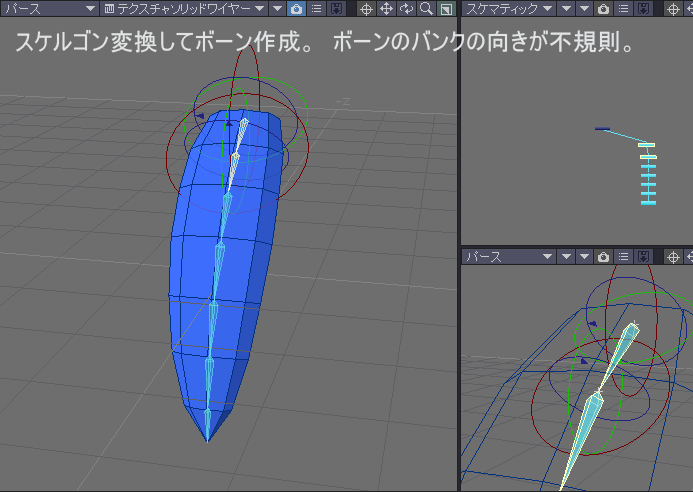Click the list options icon in the スケマティック viewport
693x492 pixels.
[x=623, y=8]
